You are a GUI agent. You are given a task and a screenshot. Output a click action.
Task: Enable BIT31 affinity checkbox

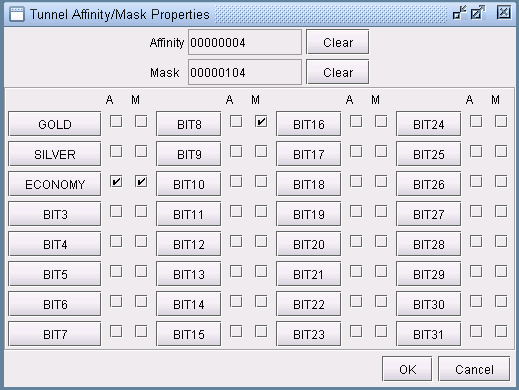pos(476,331)
